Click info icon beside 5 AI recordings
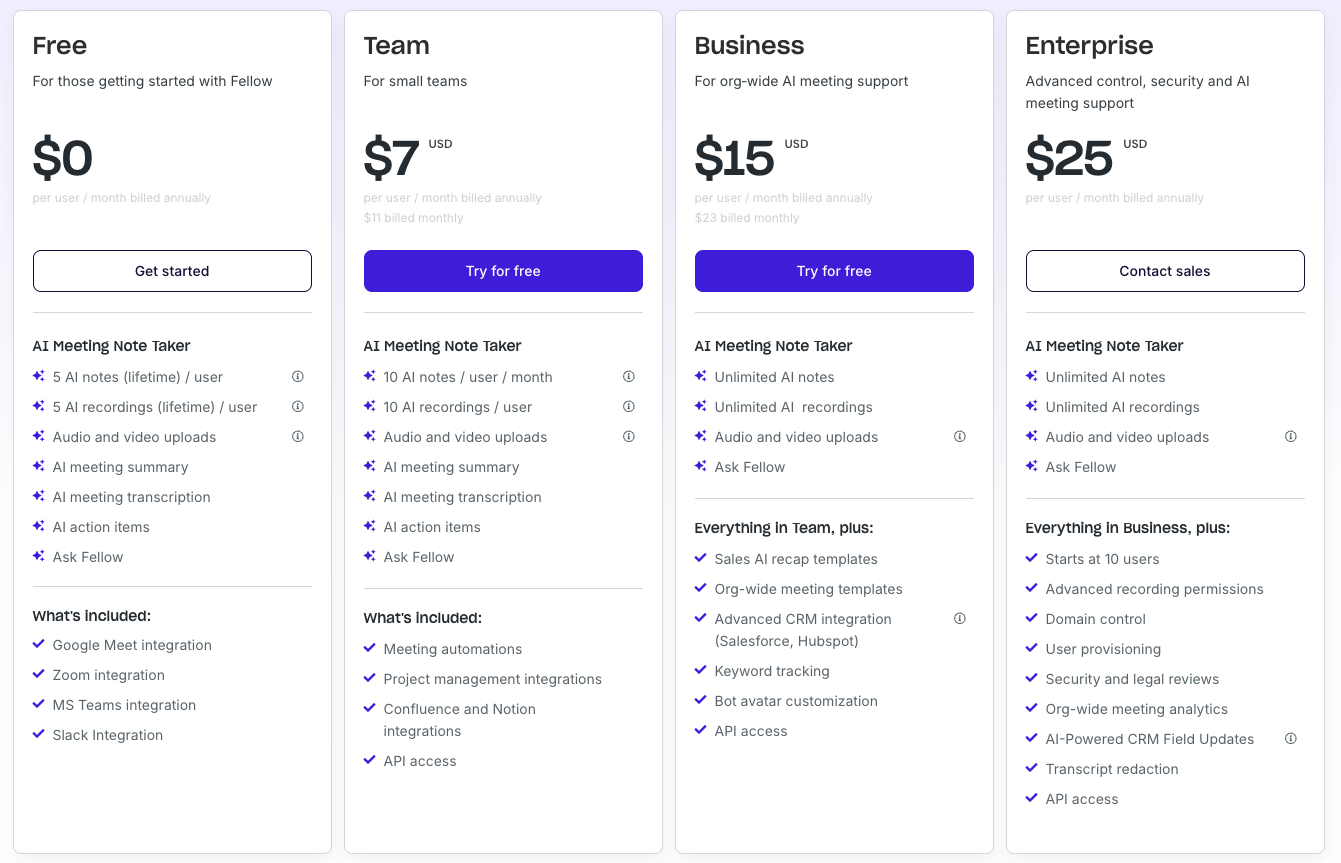This screenshot has width=1341, height=863. pyautogui.click(x=297, y=406)
